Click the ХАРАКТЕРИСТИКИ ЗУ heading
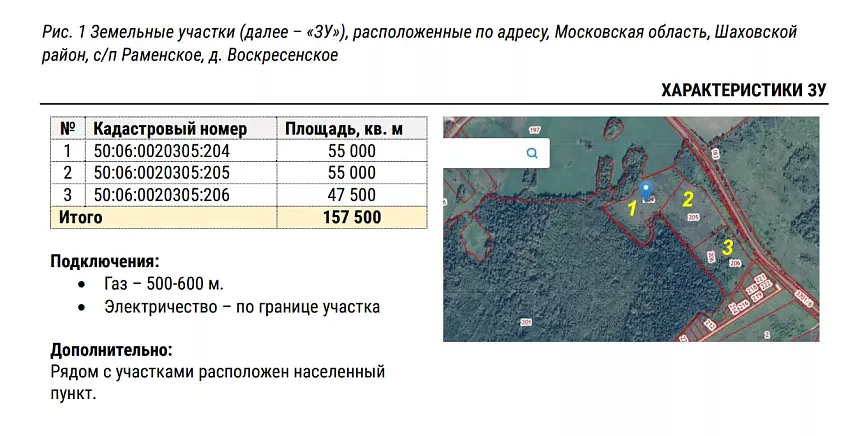The image size is (860, 436). point(744,90)
